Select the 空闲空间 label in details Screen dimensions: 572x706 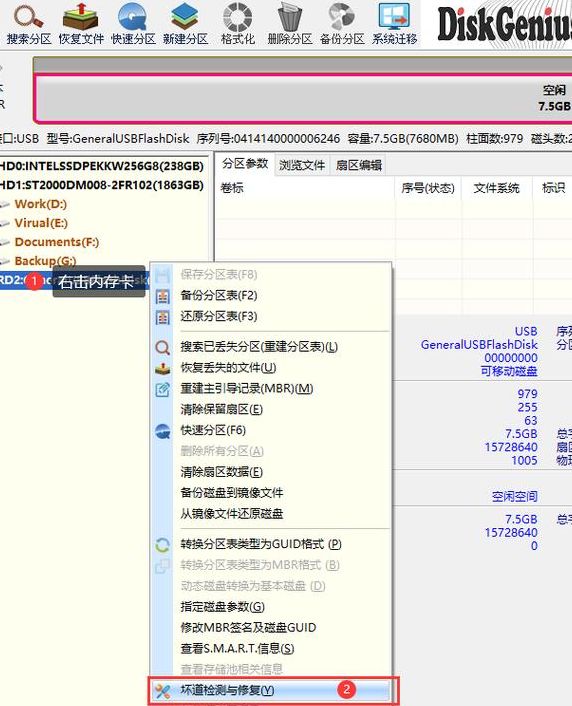tap(515, 496)
